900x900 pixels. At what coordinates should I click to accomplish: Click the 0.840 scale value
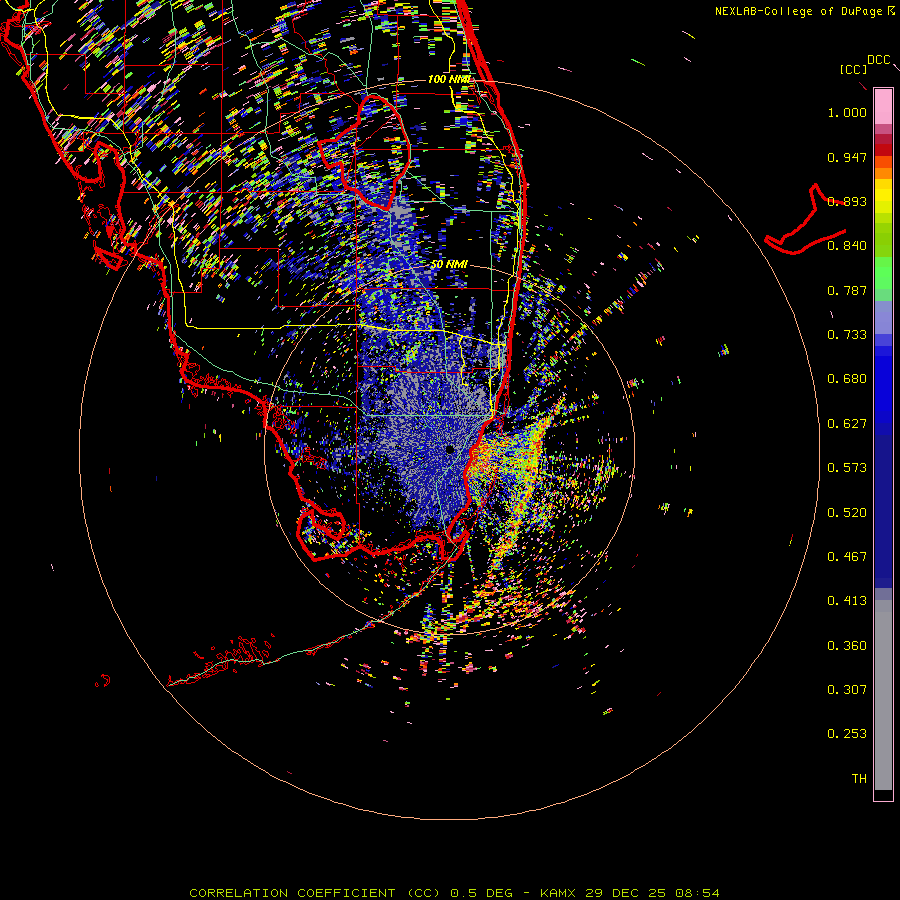coord(847,246)
